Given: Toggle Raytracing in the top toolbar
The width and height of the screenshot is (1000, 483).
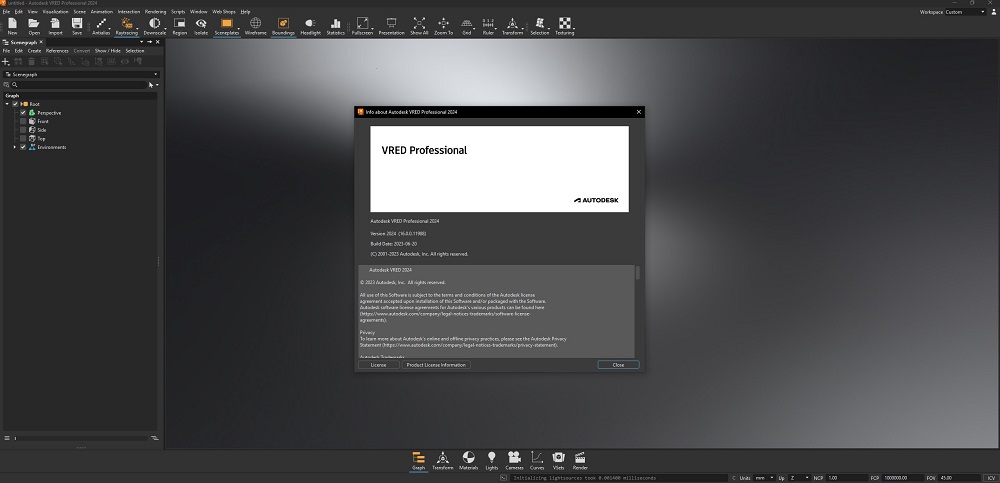Looking at the screenshot, I should 126,24.
